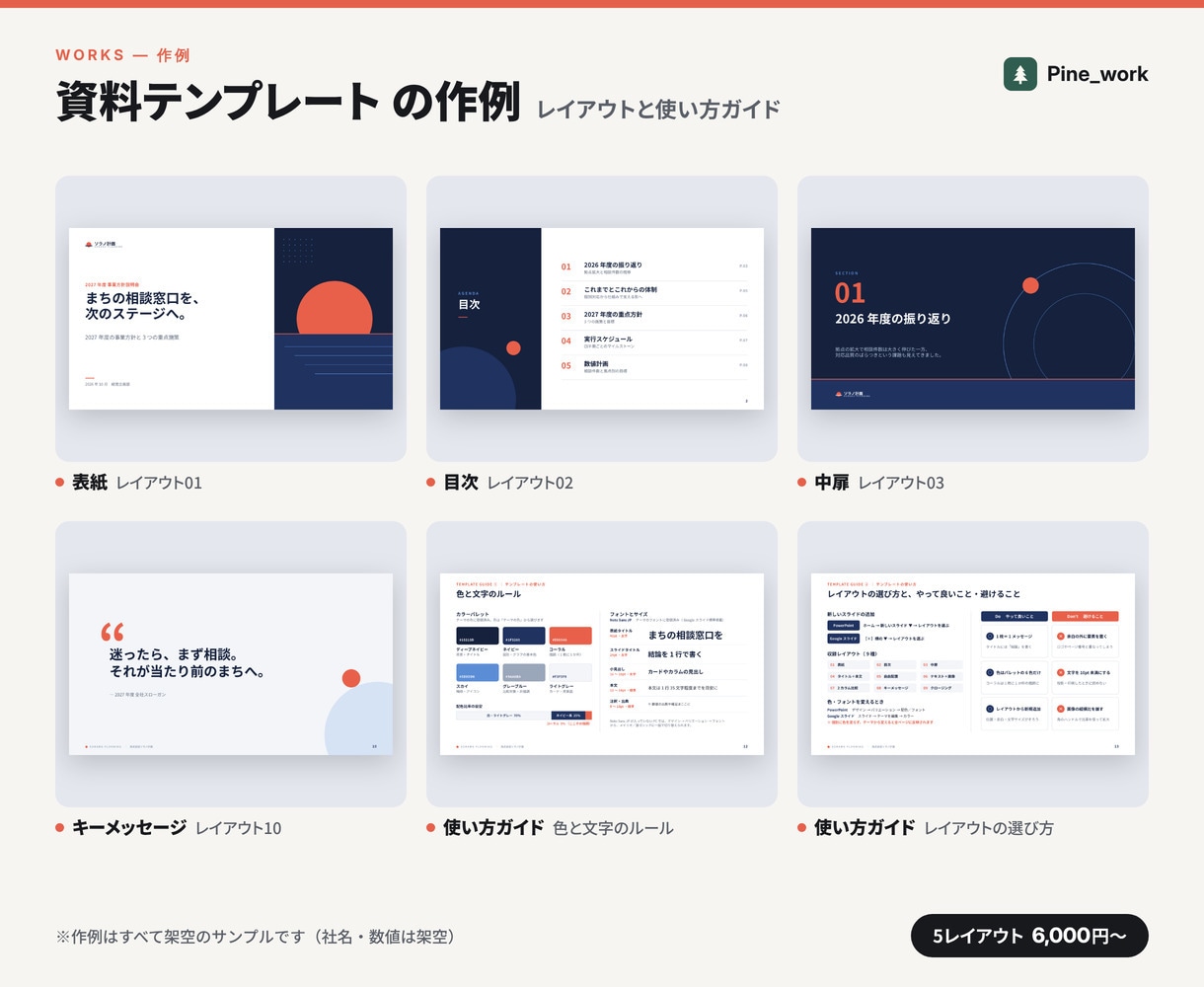Click the coral sun graphic on the cover slide

[335, 307]
